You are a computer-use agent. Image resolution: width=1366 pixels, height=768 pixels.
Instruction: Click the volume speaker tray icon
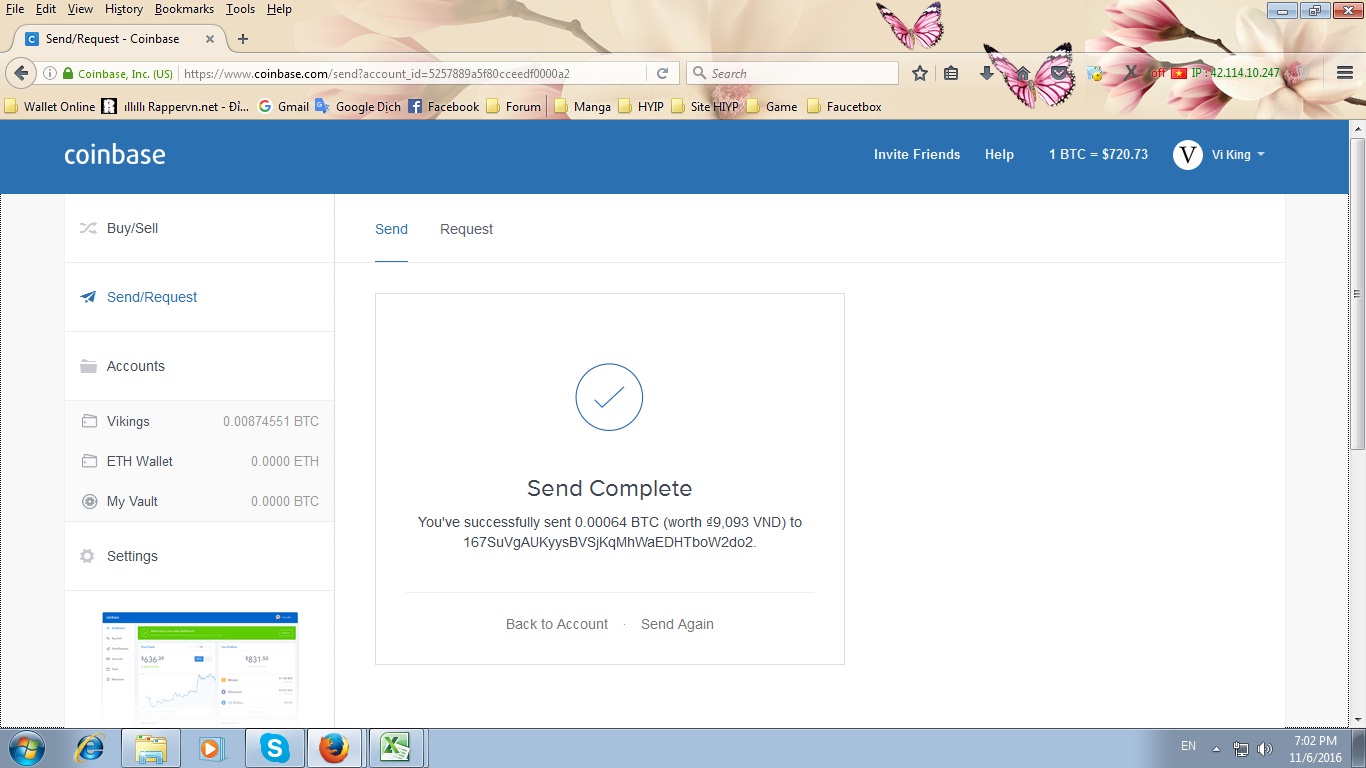[1265, 748]
